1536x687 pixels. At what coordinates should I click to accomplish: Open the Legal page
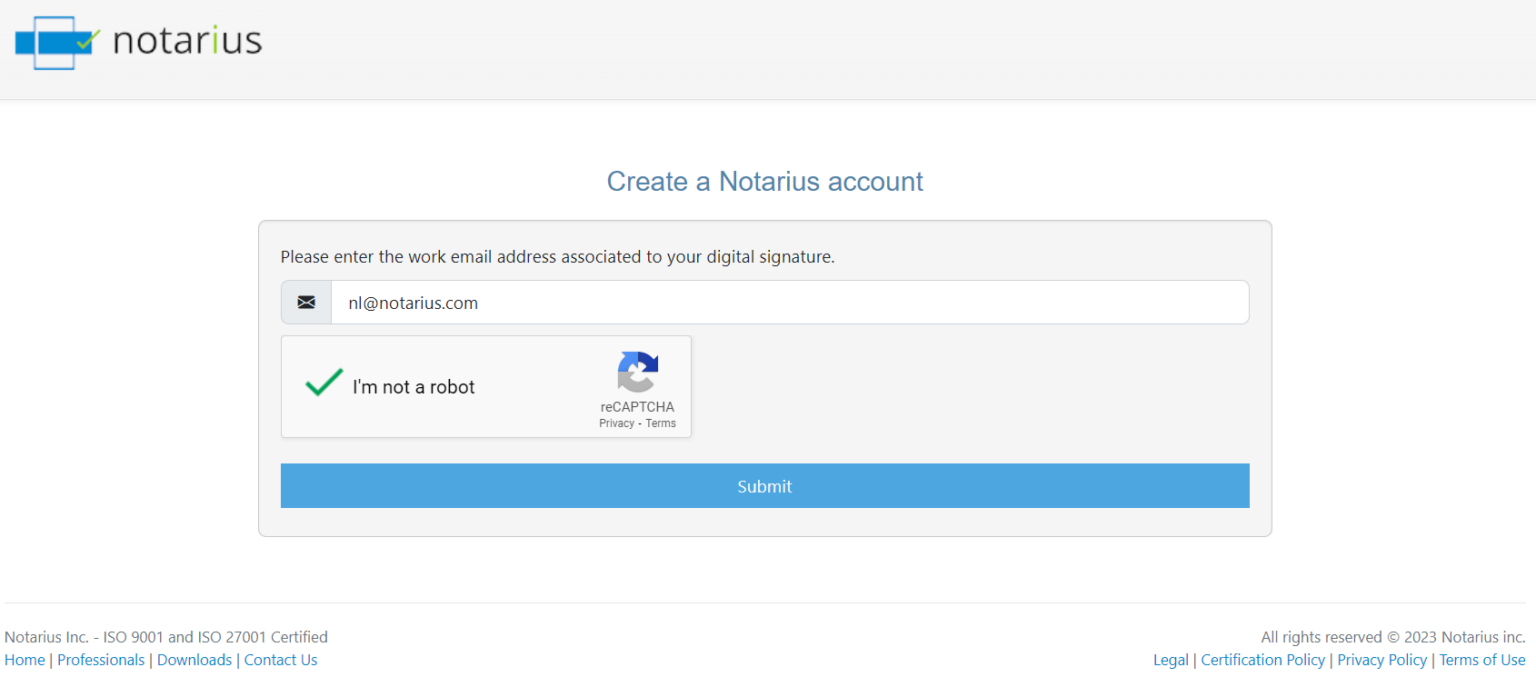click(1170, 659)
